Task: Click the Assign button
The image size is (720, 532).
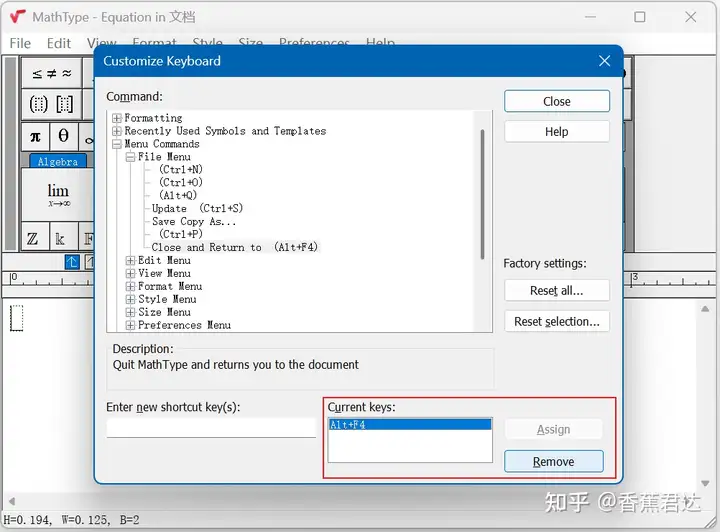Action: pos(554,429)
